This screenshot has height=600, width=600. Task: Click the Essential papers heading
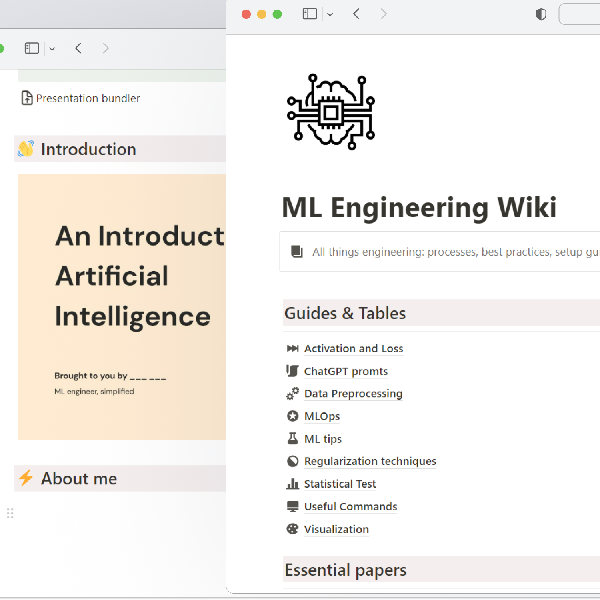(x=346, y=570)
